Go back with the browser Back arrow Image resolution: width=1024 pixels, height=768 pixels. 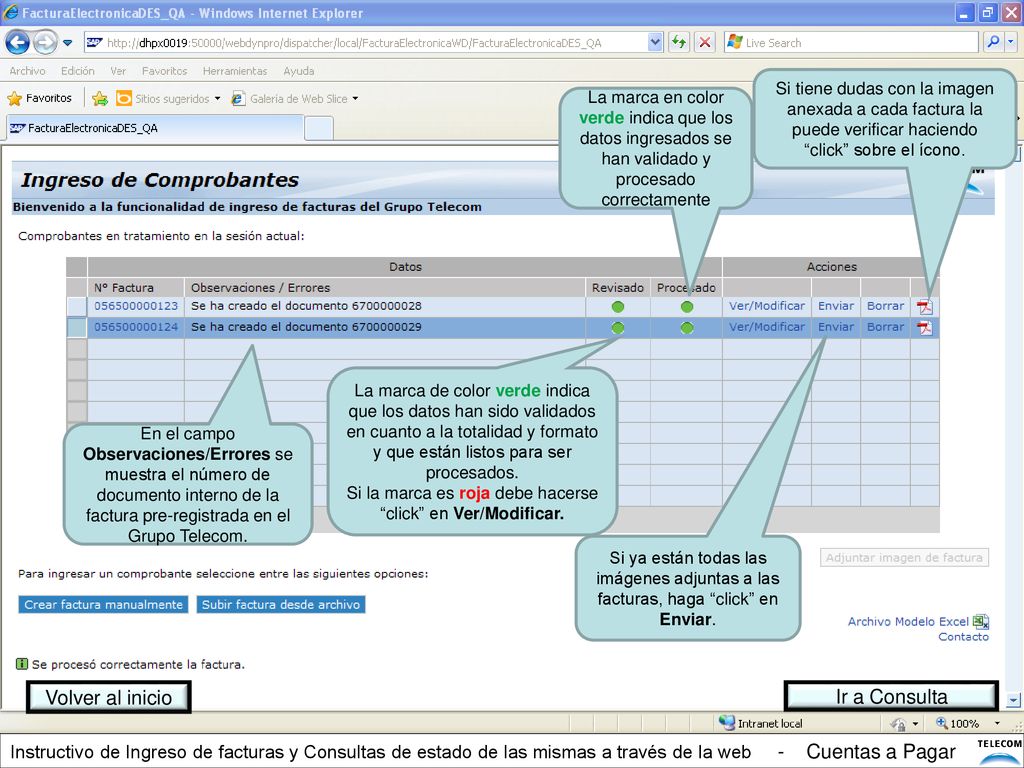(18, 42)
